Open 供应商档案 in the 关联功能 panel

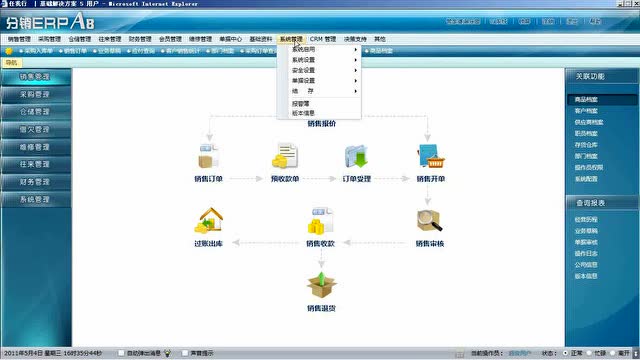[589, 122]
